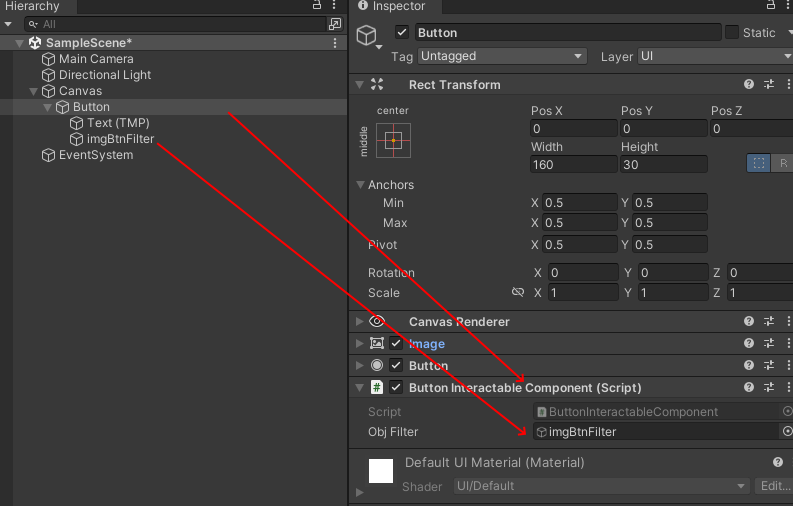The width and height of the screenshot is (793, 506).
Task: Collapse the Rect Transform component foldout
Action: coord(360,84)
